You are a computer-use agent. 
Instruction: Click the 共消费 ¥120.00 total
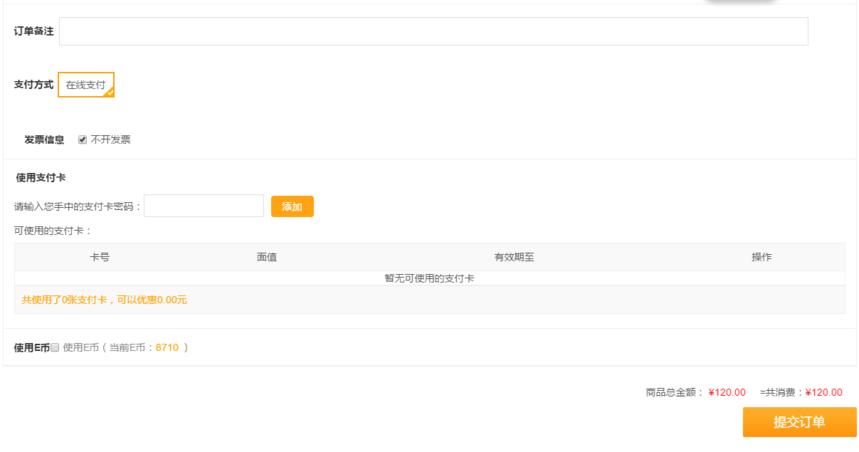(x=824, y=393)
